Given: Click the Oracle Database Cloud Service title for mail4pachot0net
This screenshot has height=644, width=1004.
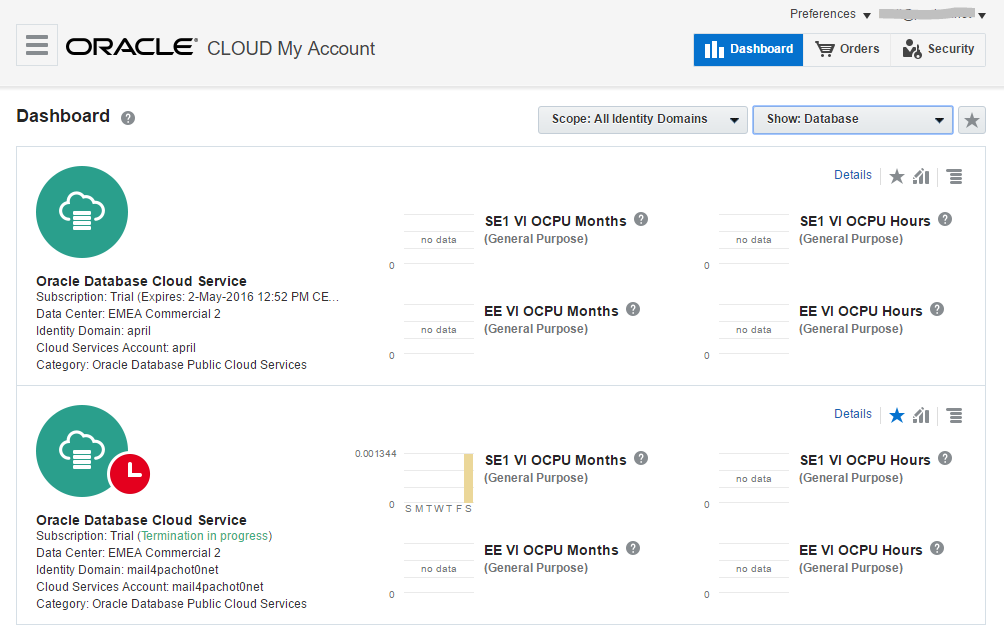Looking at the screenshot, I should coord(141,520).
